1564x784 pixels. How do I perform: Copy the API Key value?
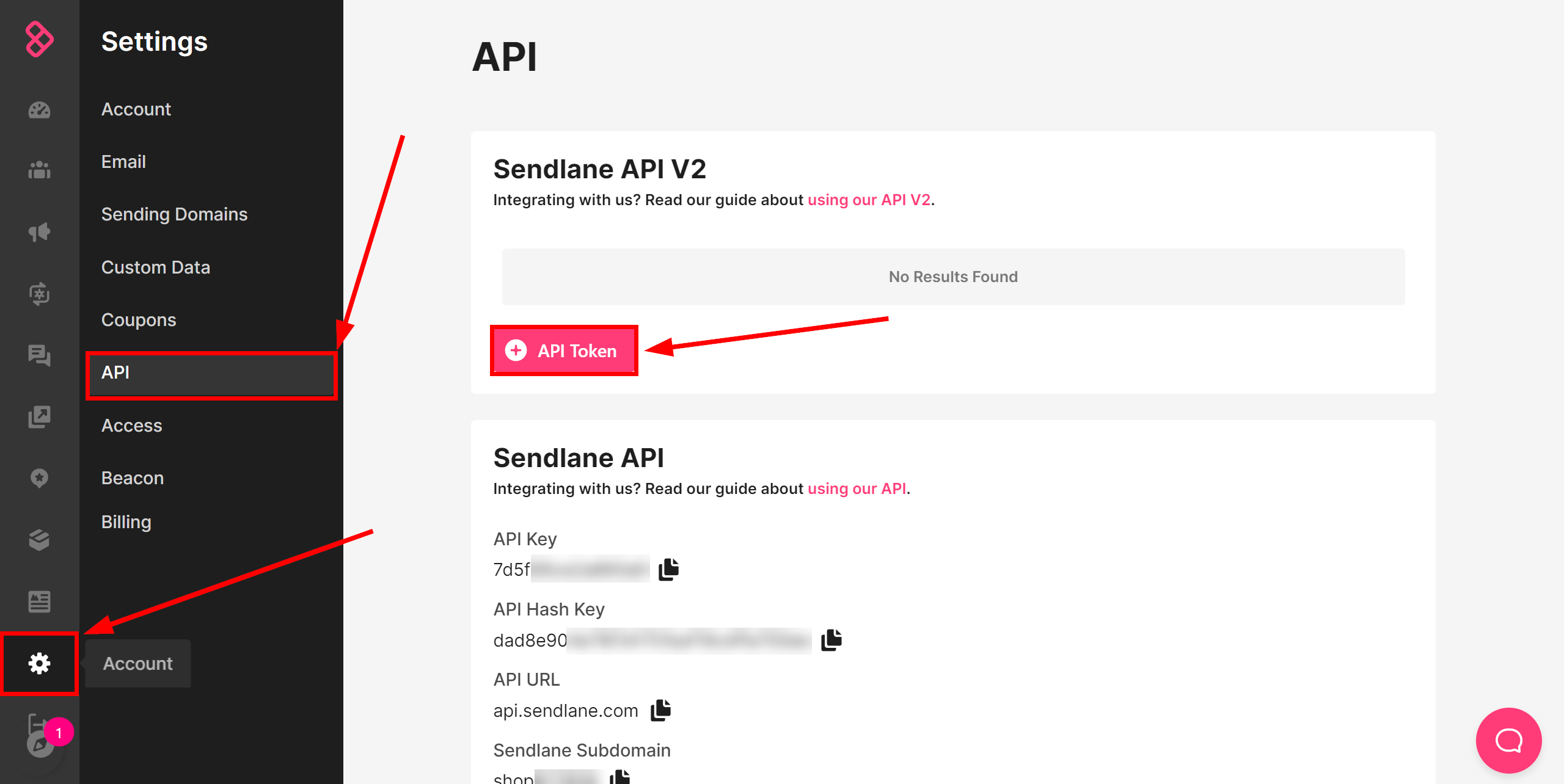[x=668, y=569]
